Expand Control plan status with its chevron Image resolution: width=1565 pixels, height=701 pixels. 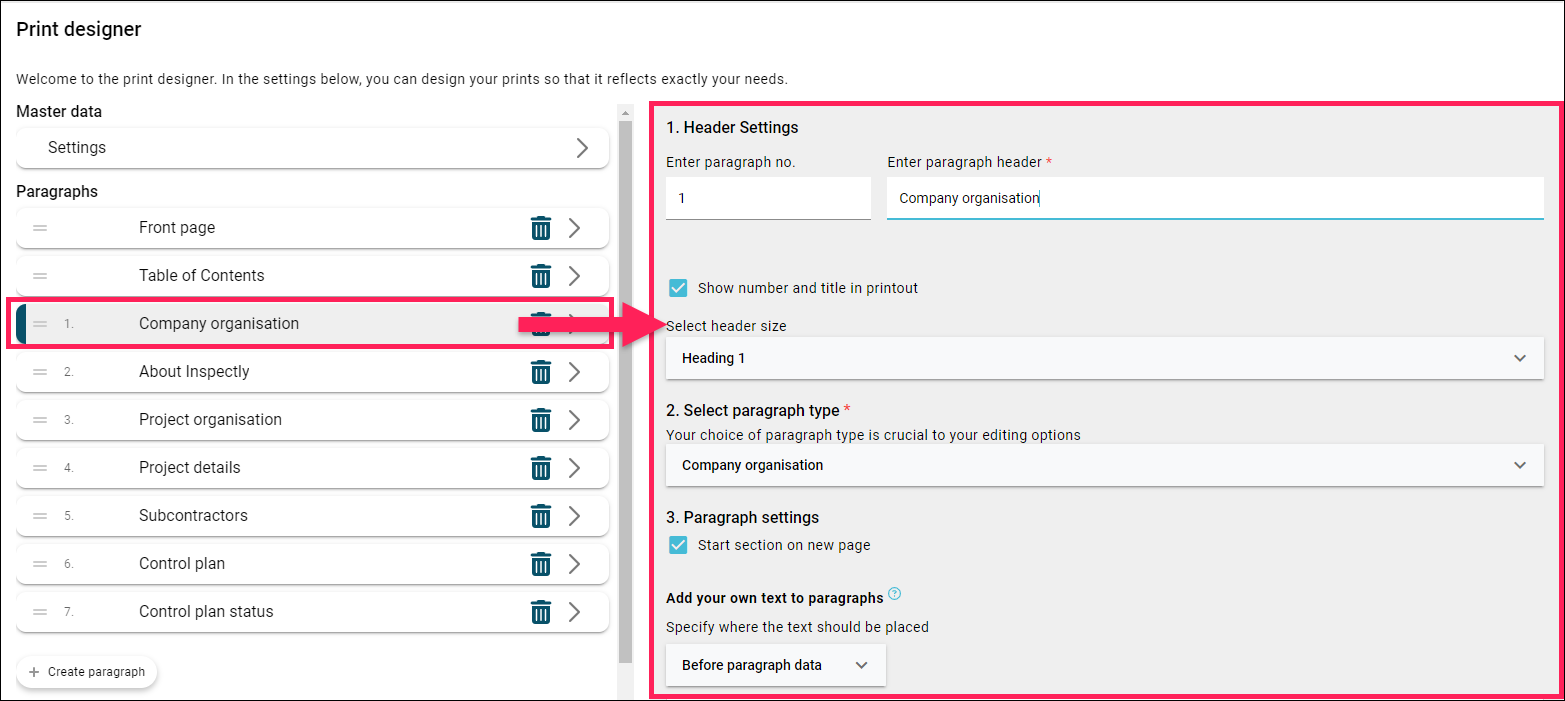[x=575, y=612]
